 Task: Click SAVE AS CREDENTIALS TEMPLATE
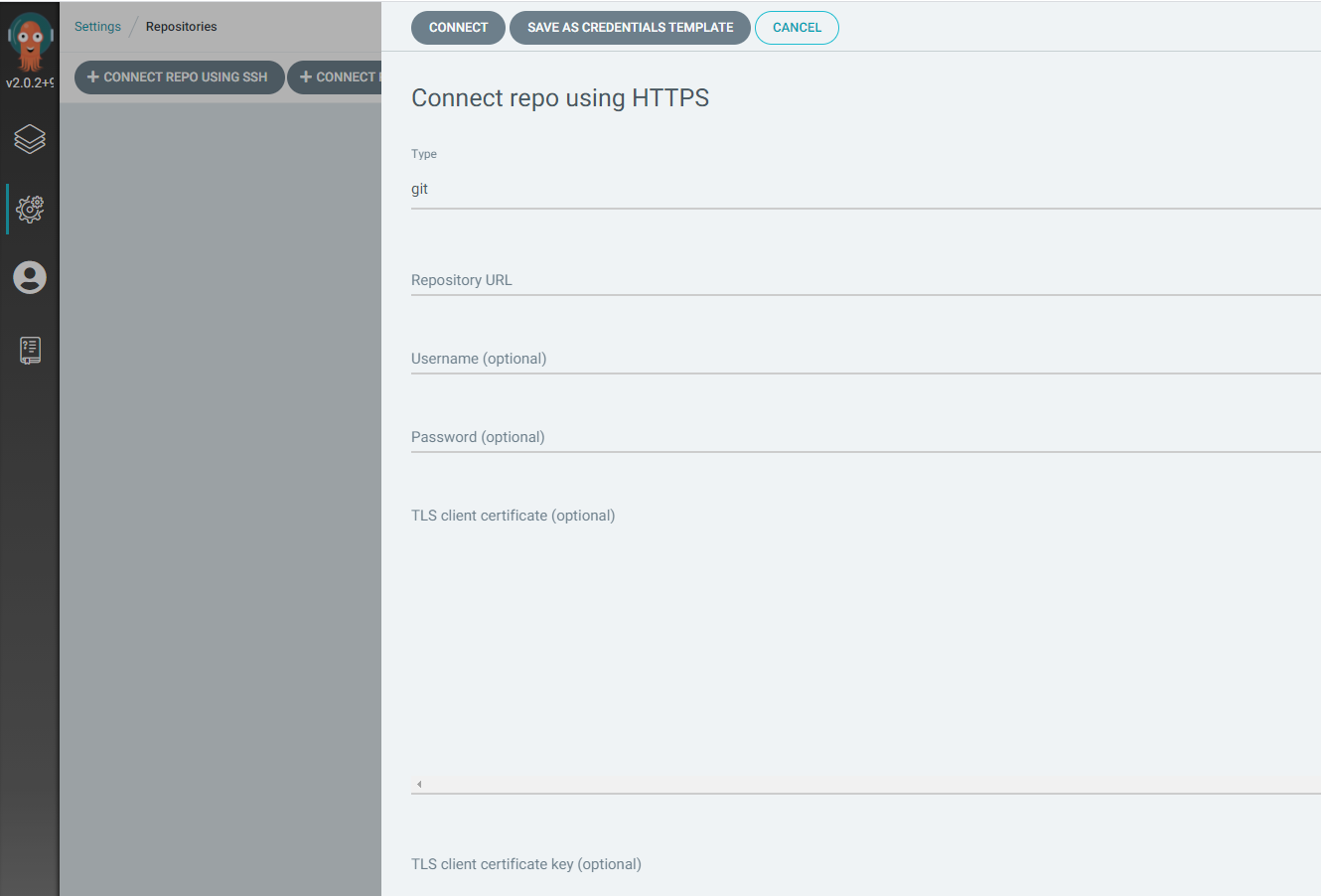(x=630, y=28)
